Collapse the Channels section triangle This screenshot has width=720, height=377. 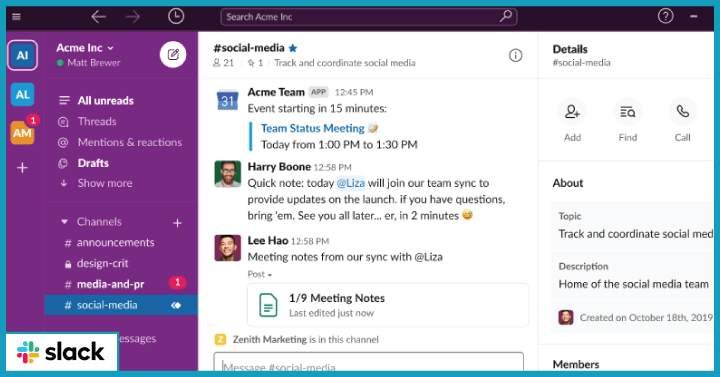tap(65, 222)
